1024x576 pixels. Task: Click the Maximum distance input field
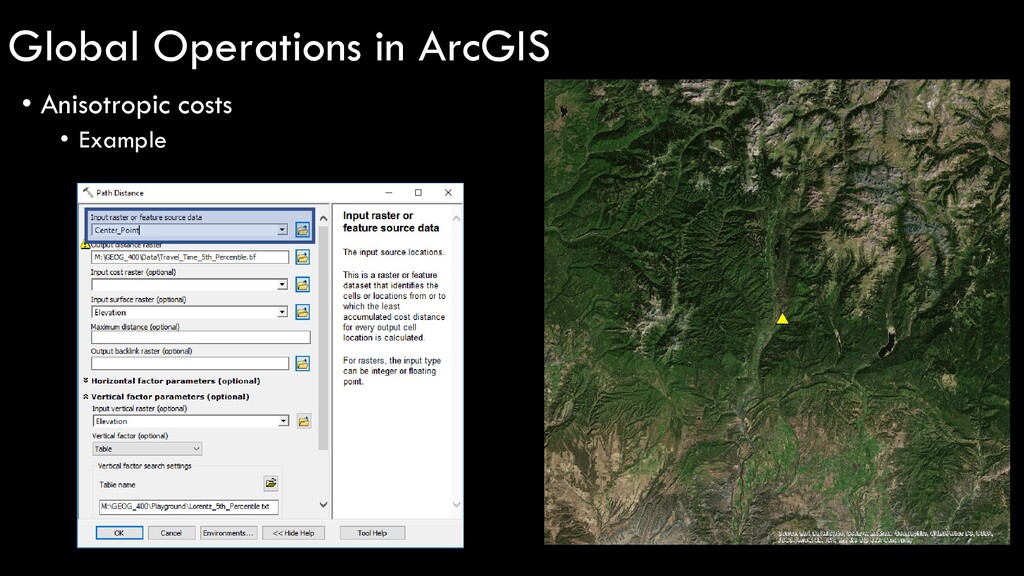(200, 338)
